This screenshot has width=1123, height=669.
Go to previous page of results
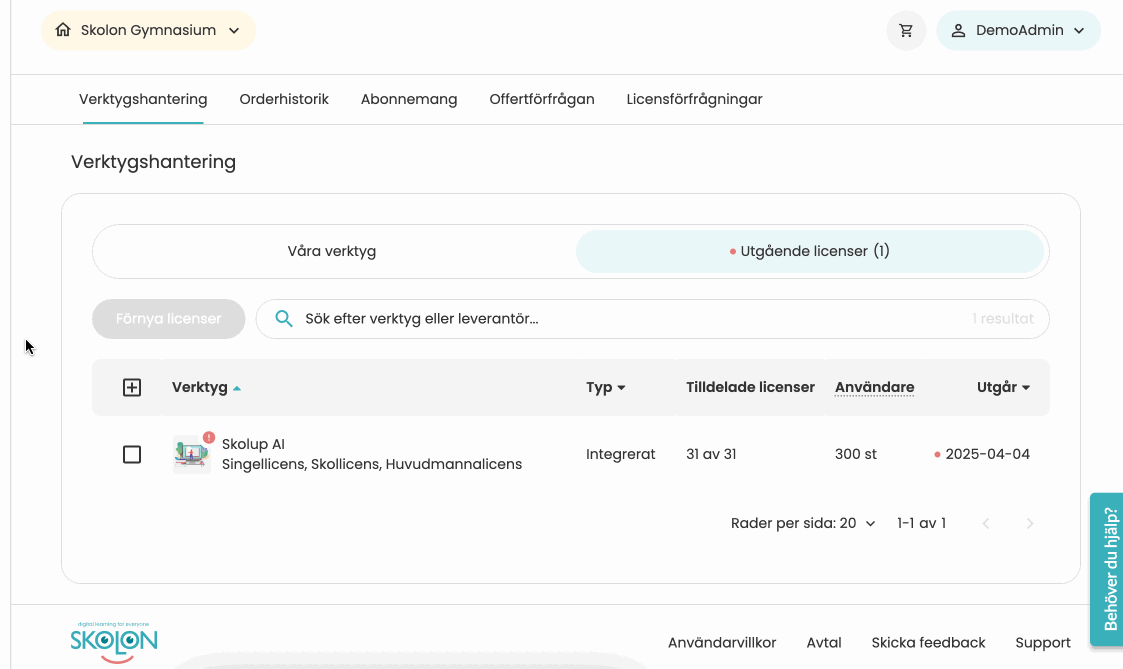[x=985, y=524]
